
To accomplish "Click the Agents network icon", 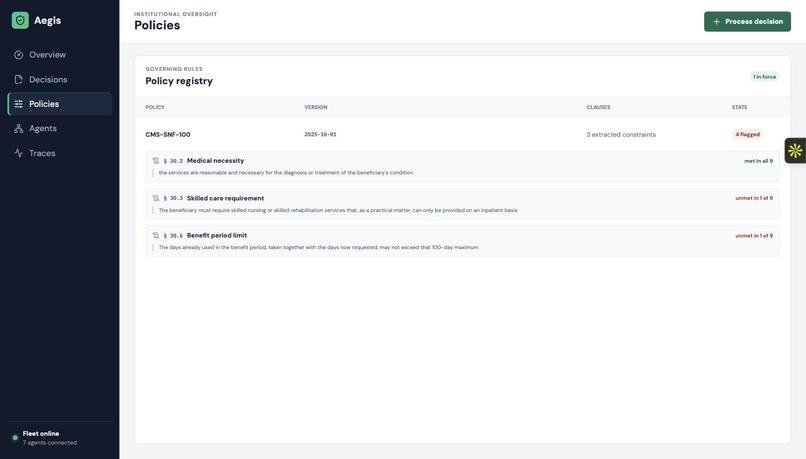I will [19, 128].
